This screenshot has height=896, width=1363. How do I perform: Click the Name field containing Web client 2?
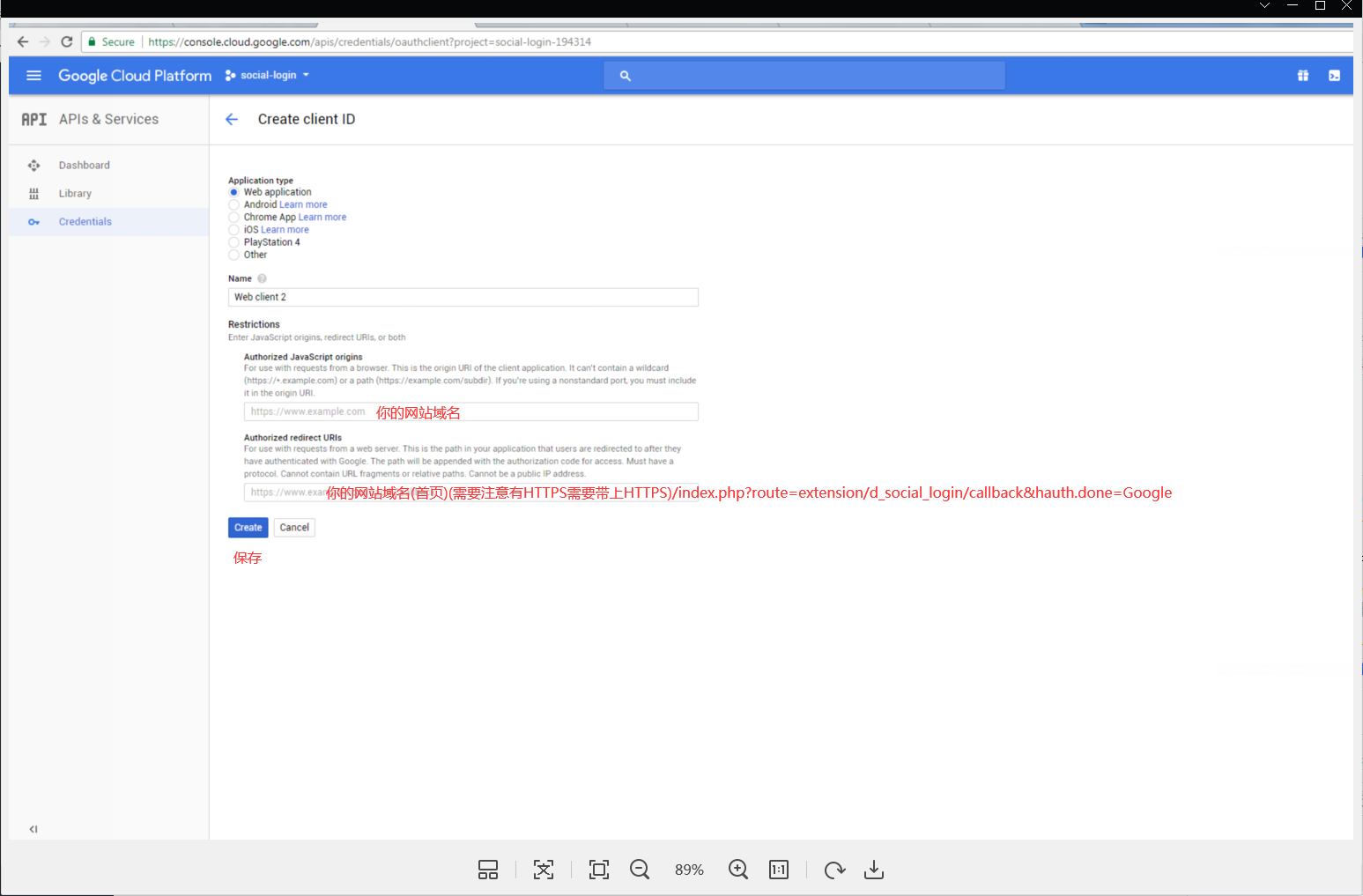click(x=463, y=297)
